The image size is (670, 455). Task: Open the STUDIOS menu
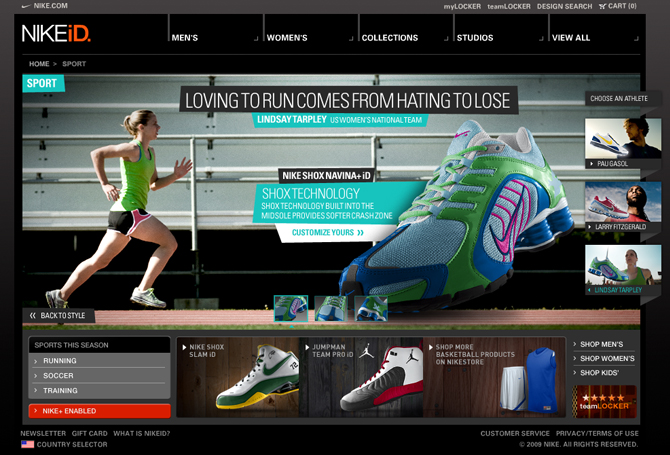(475, 38)
